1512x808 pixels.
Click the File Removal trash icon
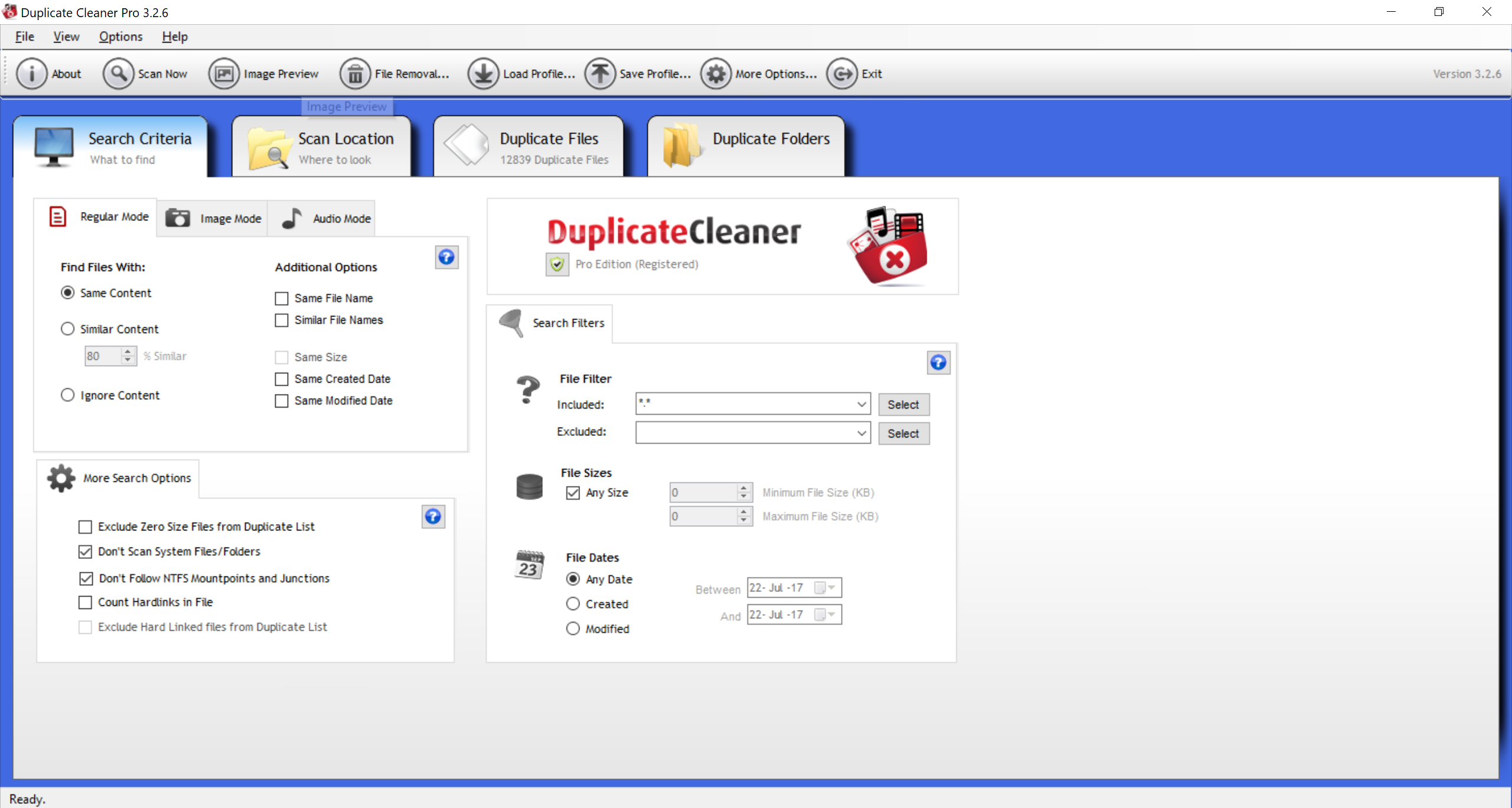[355, 74]
